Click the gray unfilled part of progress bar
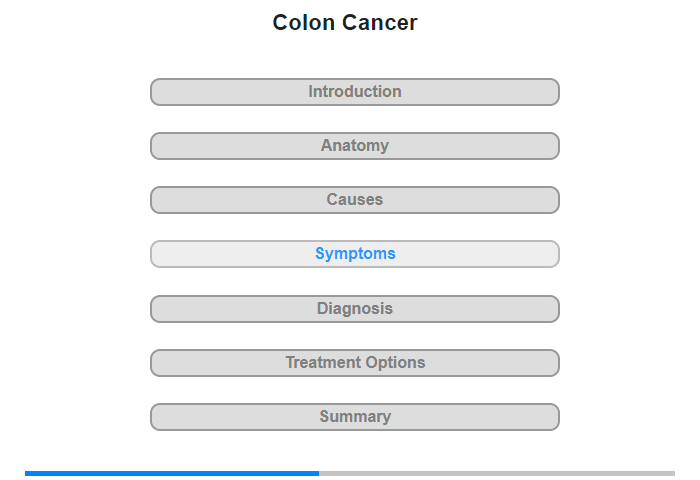The width and height of the screenshot is (700, 480). pyautogui.click(x=497, y=473)
